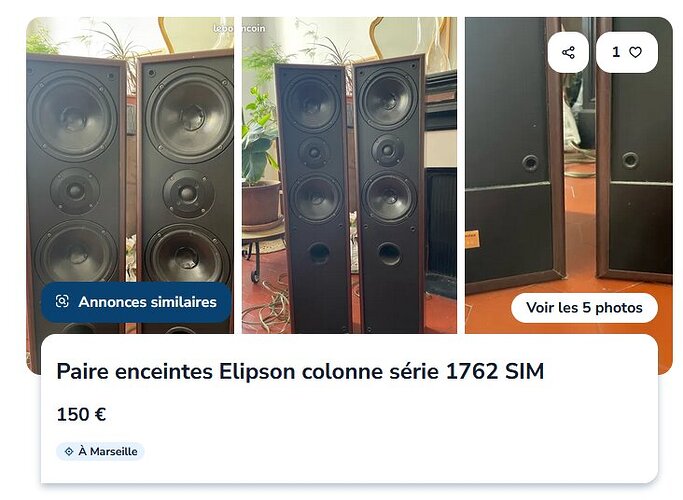The width and height of the screenshot is (683, 500).
Task: Select the À Marseille location chip
Action: point(100,451)
